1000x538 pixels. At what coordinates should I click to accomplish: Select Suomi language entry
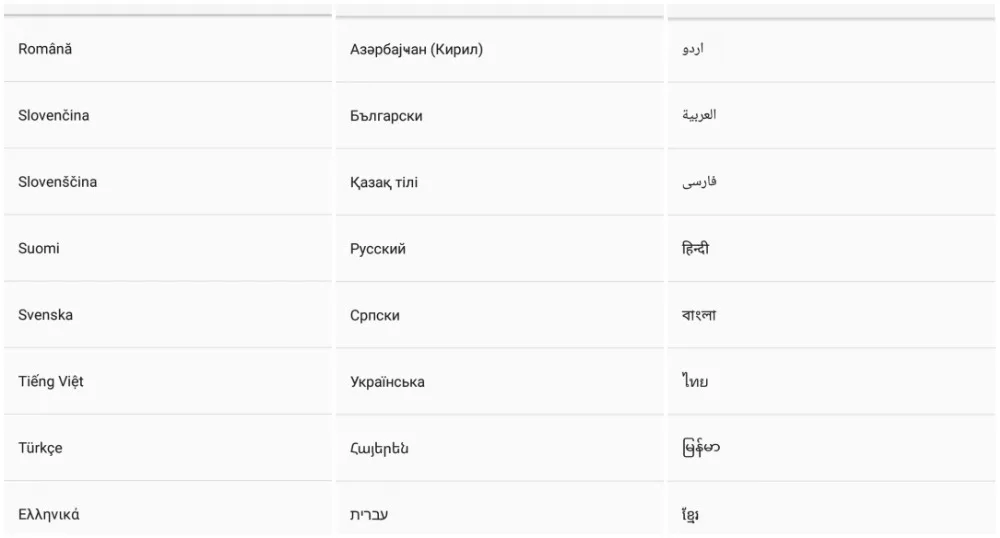coord(39,248)
